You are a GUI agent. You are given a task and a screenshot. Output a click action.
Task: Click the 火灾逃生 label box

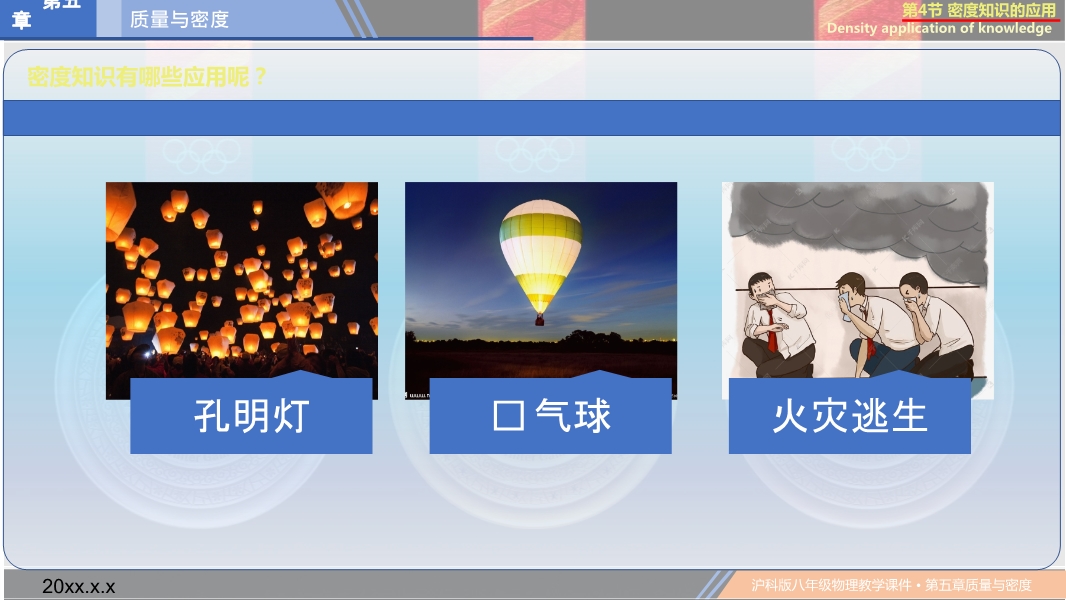click(849, 415)
